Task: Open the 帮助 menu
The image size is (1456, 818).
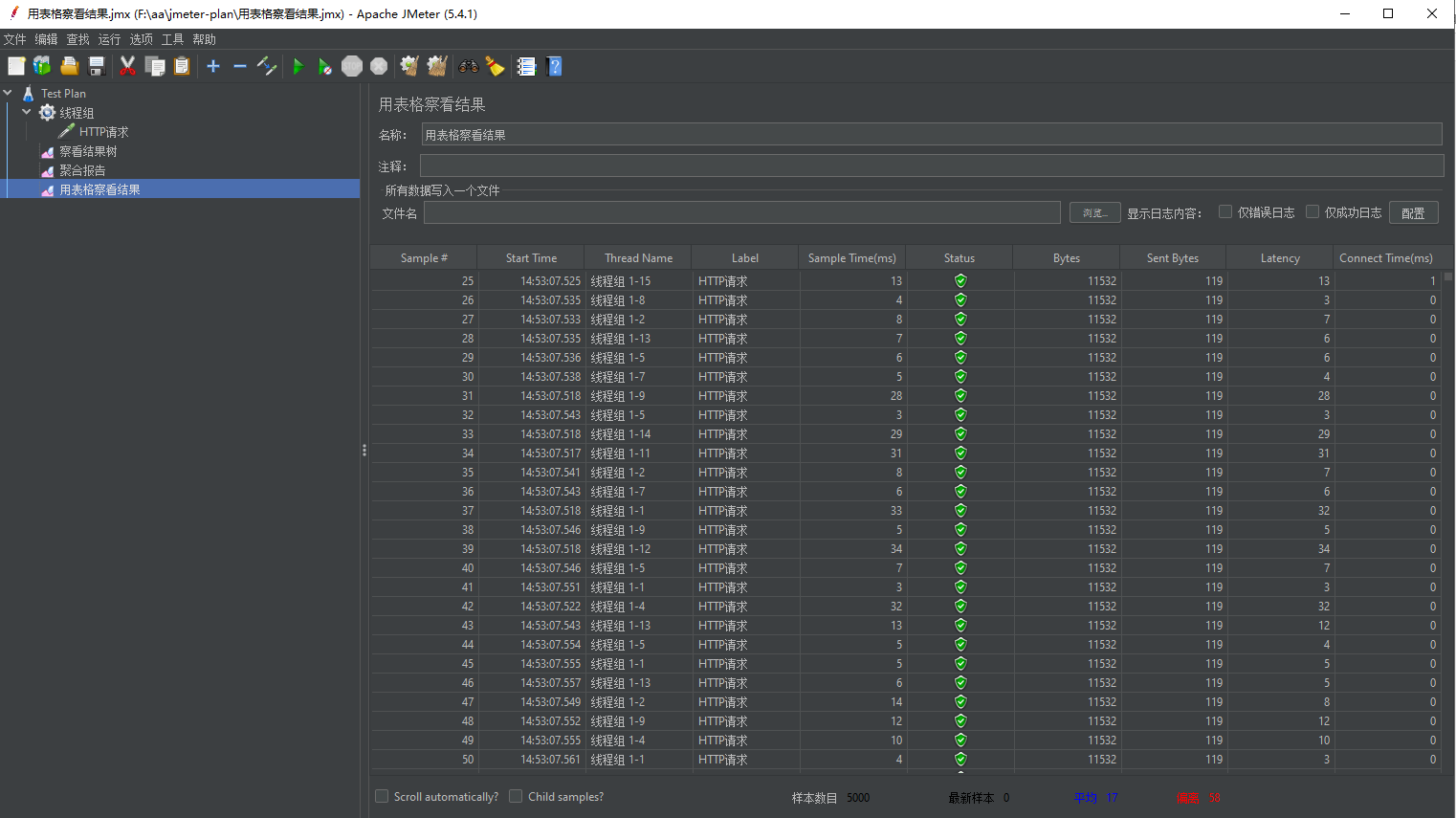Action: click(x=204, y=39)
